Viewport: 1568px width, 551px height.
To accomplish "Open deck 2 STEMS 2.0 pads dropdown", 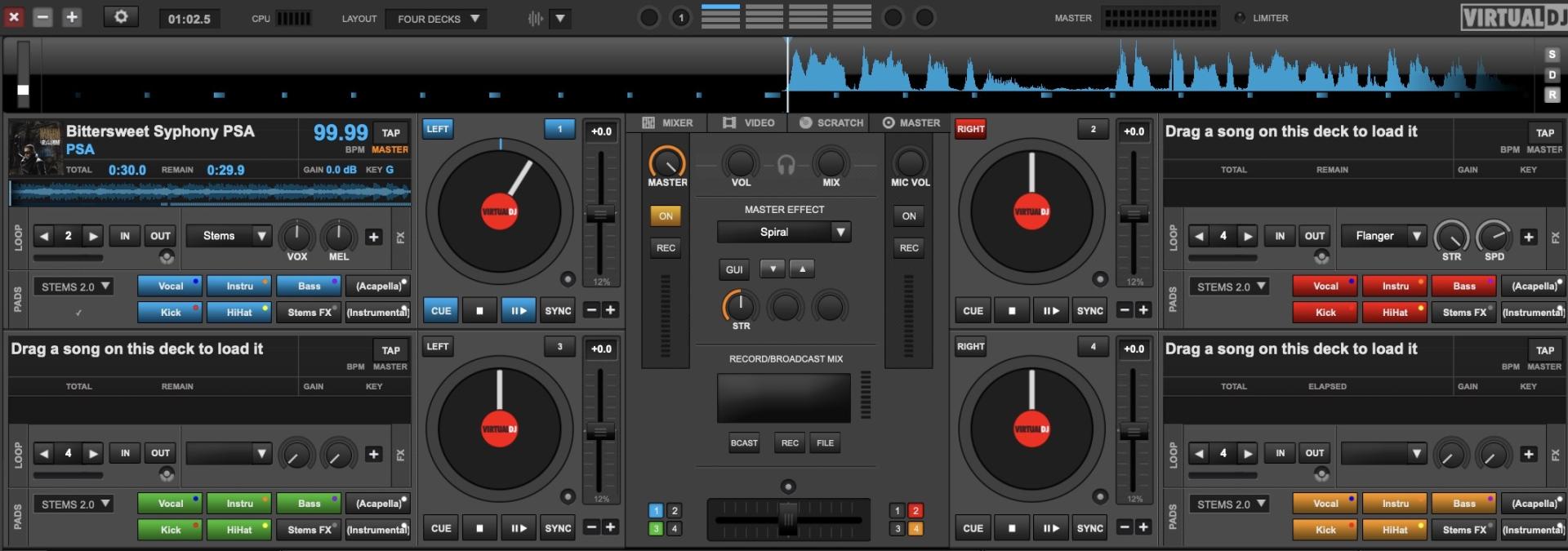I will [x=1228, y=287].
